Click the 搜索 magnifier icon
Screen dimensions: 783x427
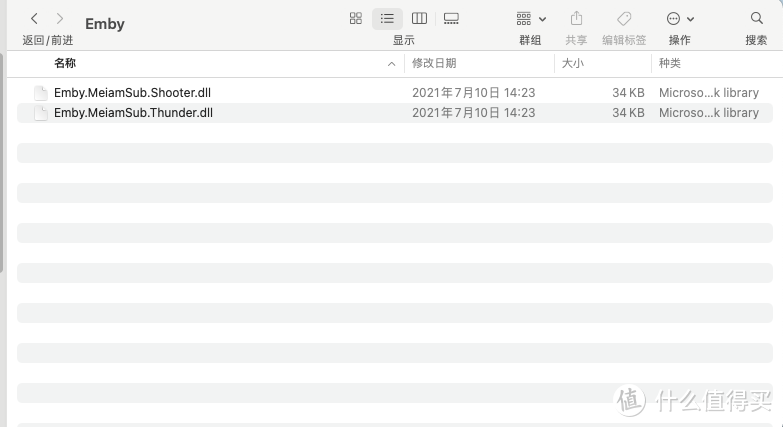click(757, 18)
